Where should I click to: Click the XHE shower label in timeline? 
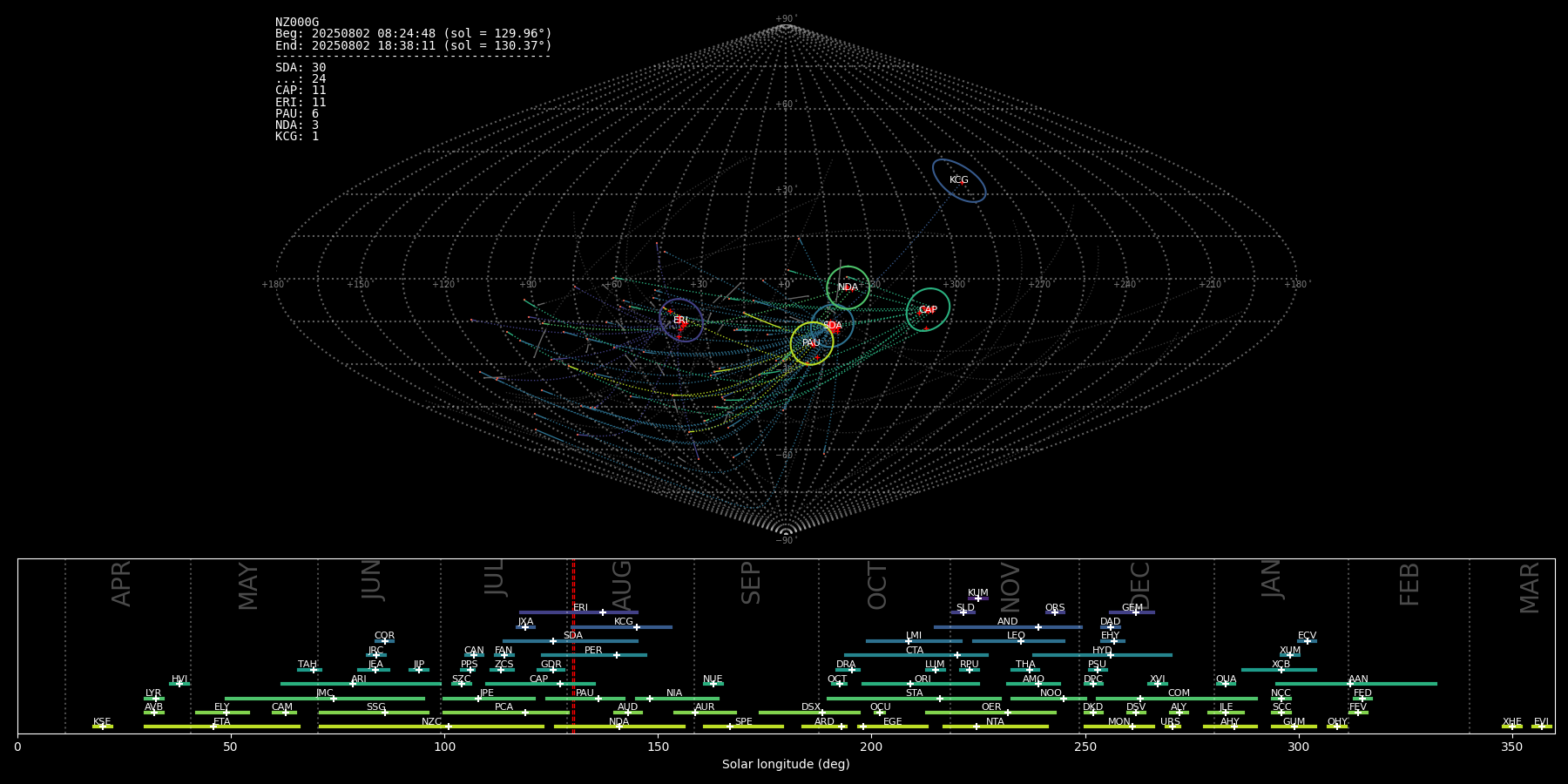point(1512,722)
